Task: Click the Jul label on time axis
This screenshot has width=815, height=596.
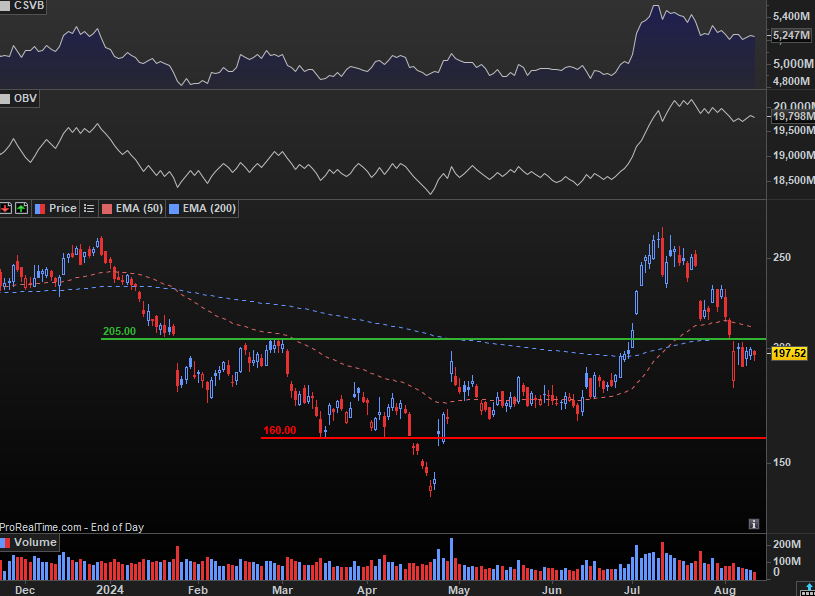Action: (x=633, y=590)
